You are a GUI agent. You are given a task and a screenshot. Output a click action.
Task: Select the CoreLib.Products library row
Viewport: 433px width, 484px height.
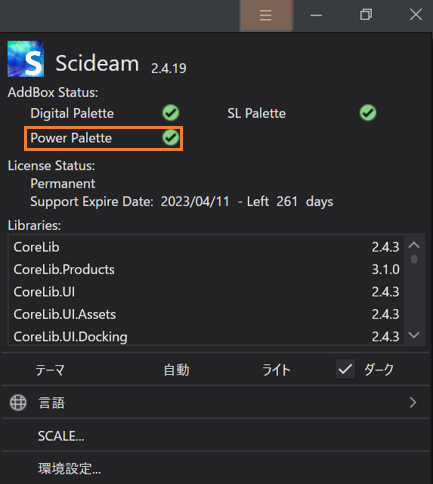(x=206, y=269)
